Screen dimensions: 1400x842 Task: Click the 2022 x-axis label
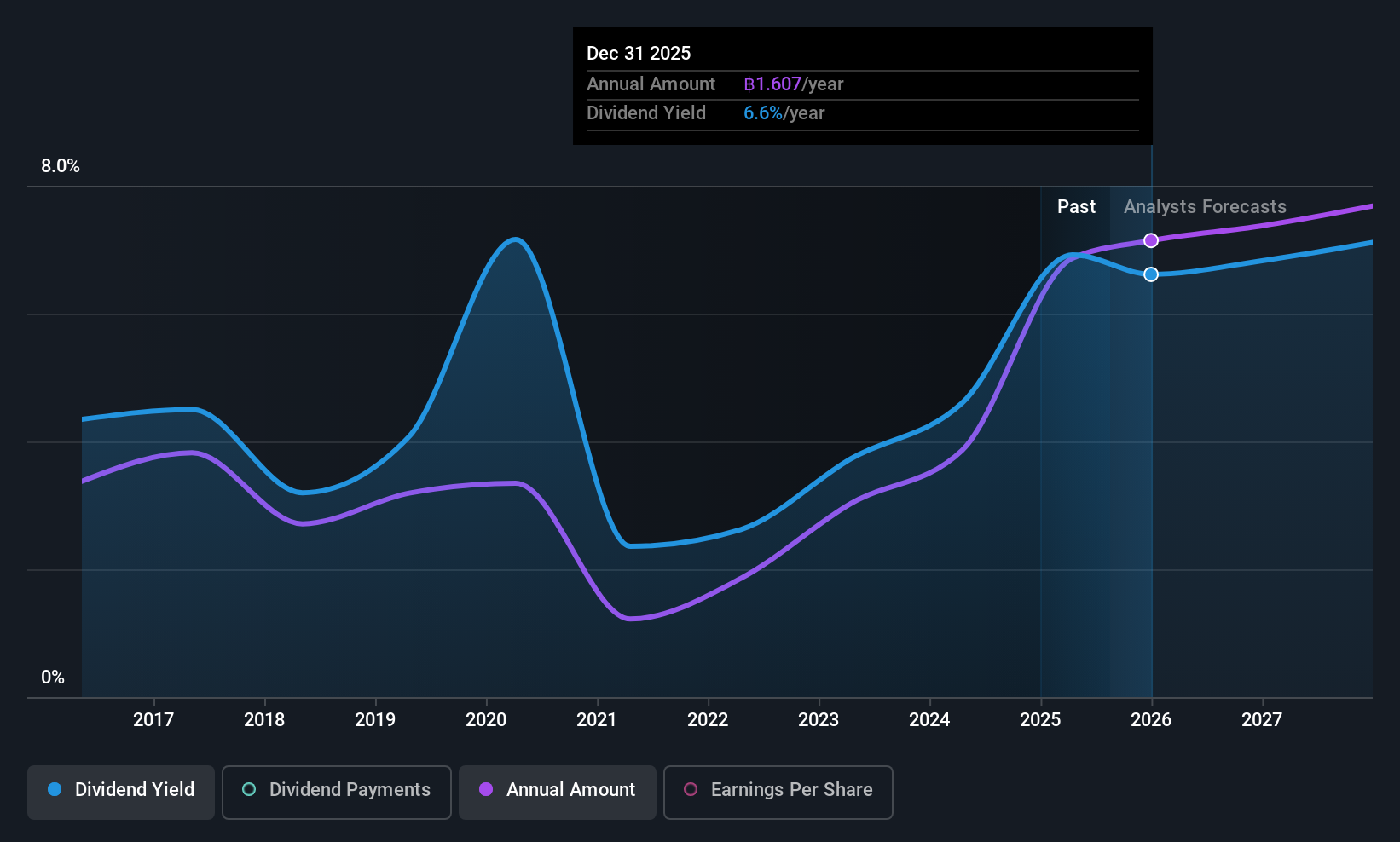point(708,719)
